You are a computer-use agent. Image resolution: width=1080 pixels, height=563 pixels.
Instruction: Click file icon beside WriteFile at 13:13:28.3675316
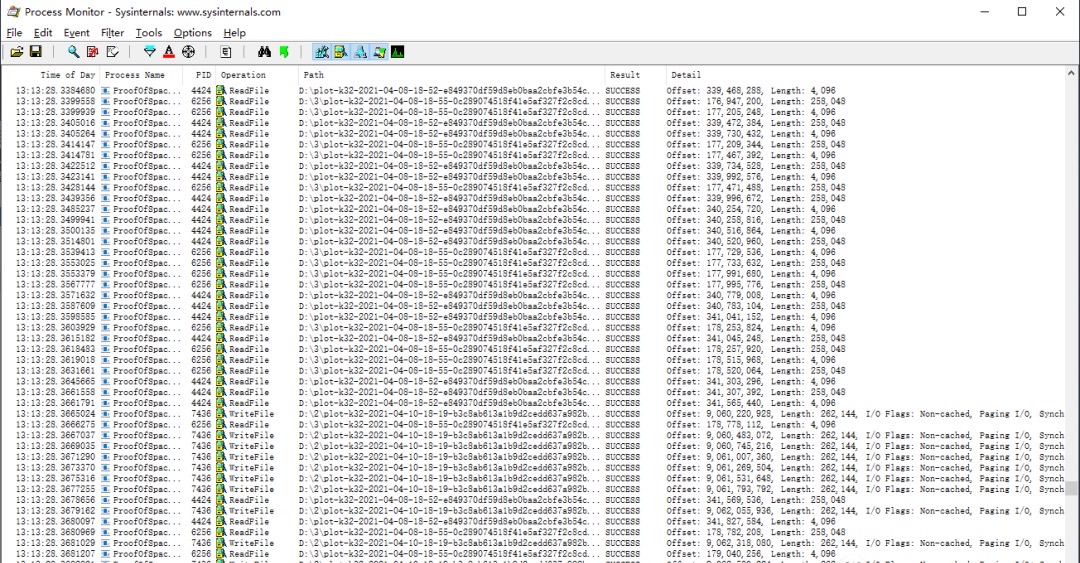click(221, 478)
